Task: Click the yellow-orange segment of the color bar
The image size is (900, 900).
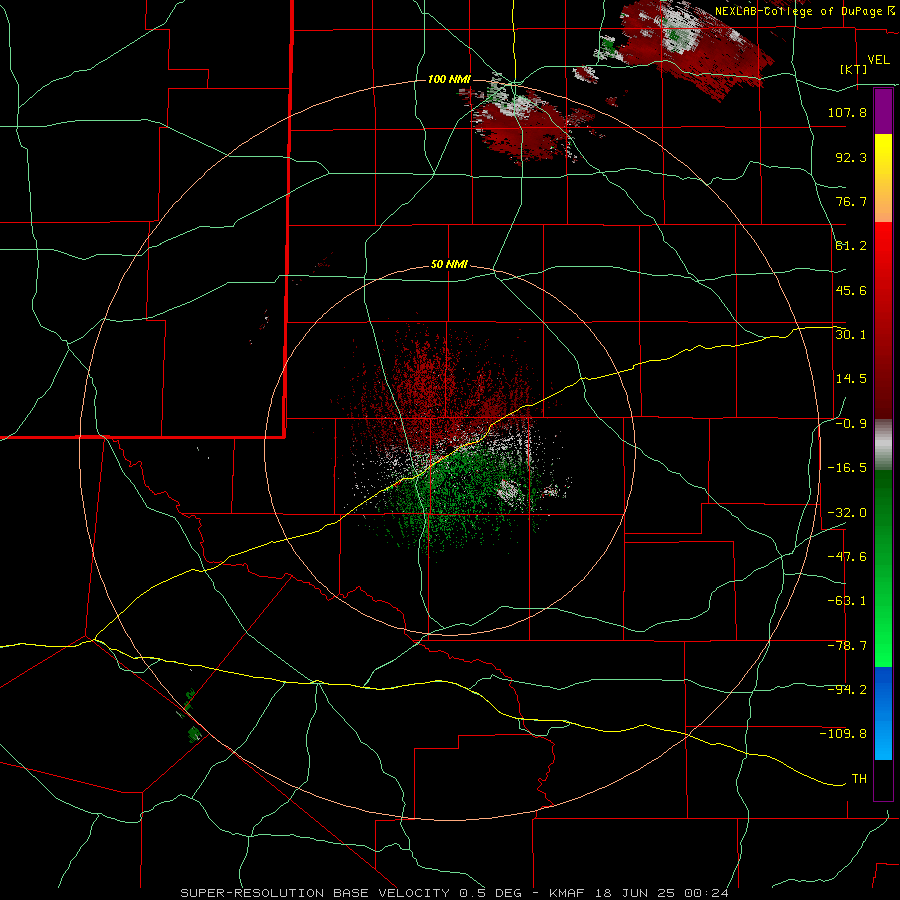Action: [883, 178]
